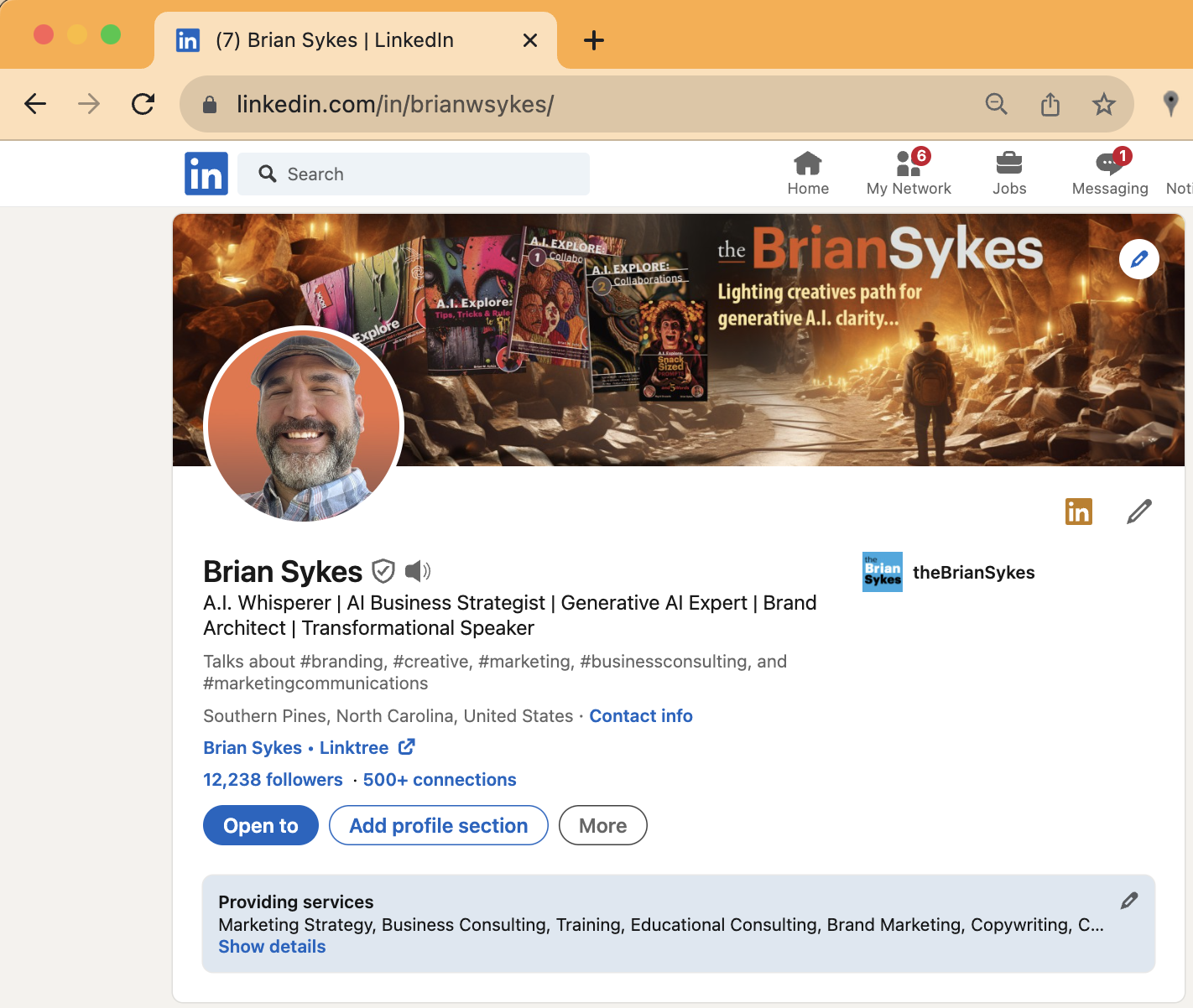The height and width of the screenshot is (1008, 1193).
Task: Open the Messaging tab
Action: 1109,173
